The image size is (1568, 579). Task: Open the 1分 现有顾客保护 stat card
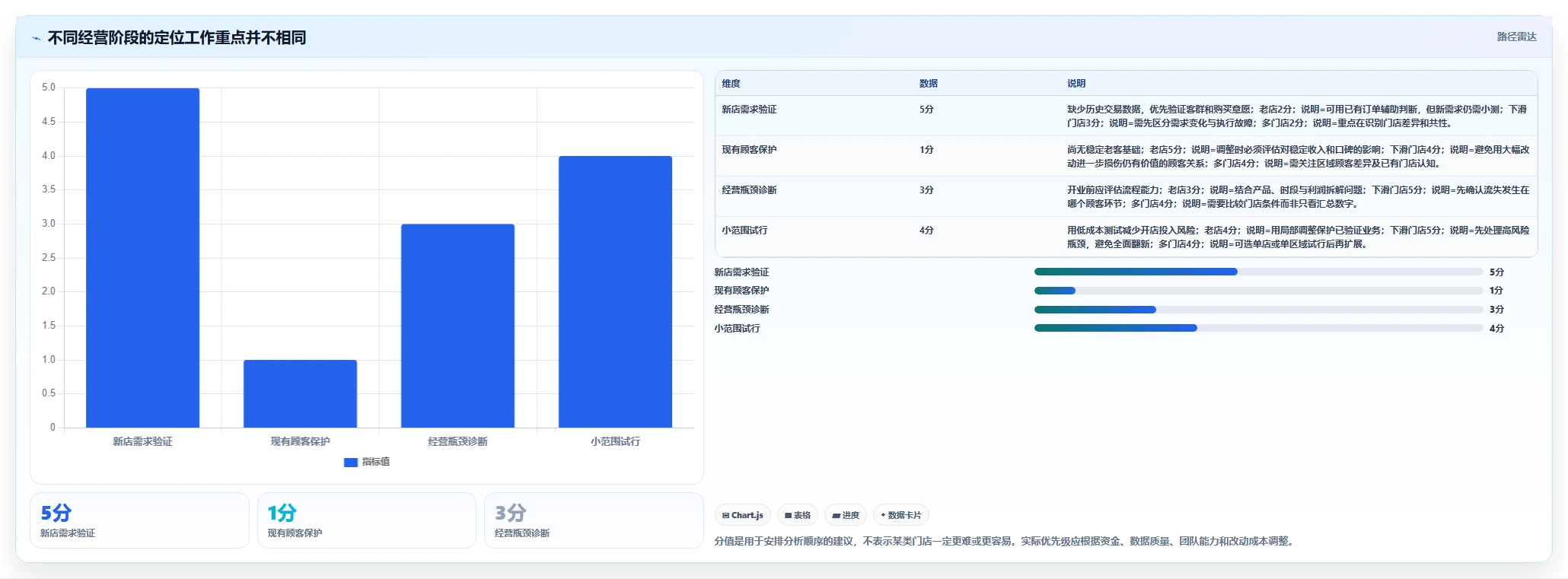tap(367, 520)
